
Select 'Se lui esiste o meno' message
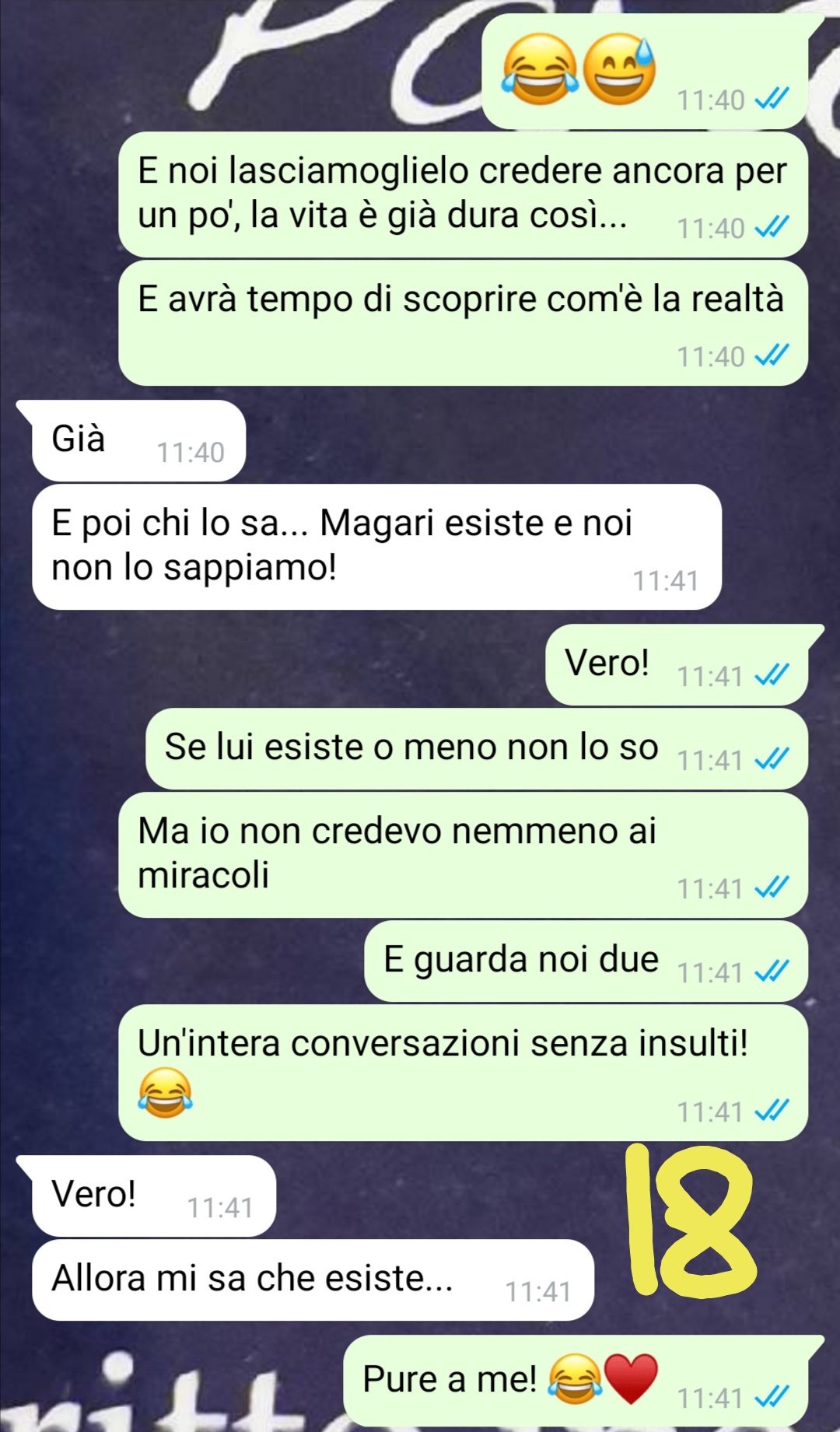click(x=477, y=748)
